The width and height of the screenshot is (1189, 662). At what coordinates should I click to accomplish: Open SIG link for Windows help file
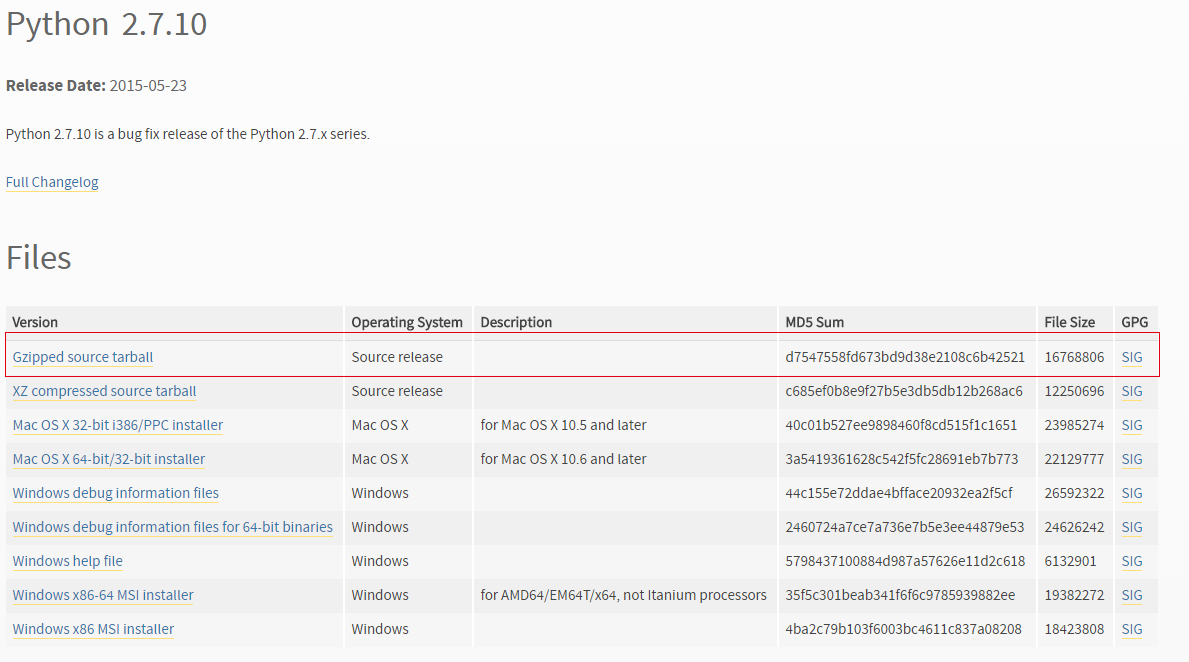pos(1131,561)
